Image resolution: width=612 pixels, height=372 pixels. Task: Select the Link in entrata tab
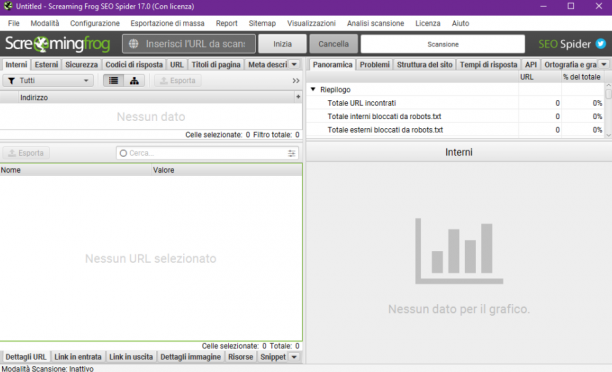78,357
